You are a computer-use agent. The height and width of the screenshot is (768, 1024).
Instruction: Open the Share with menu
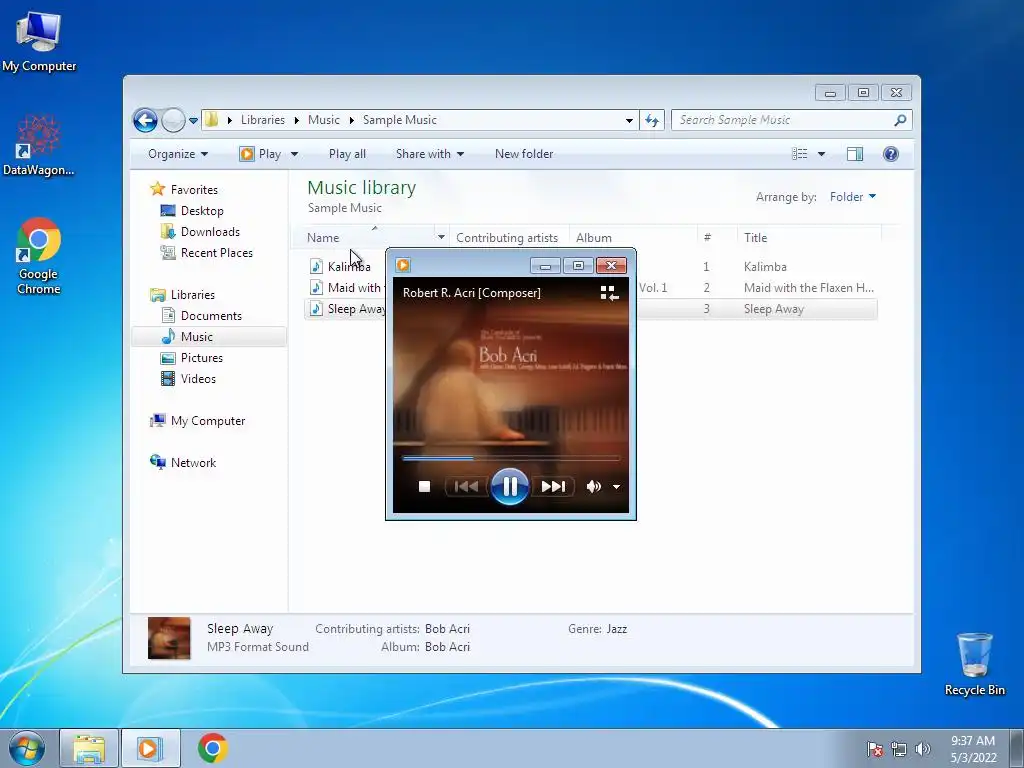tap(430, 154)
